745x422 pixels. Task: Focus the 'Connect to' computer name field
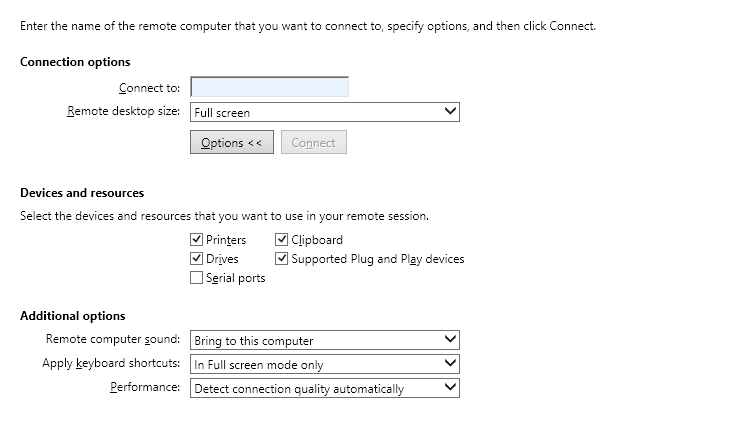click(269, 87)
